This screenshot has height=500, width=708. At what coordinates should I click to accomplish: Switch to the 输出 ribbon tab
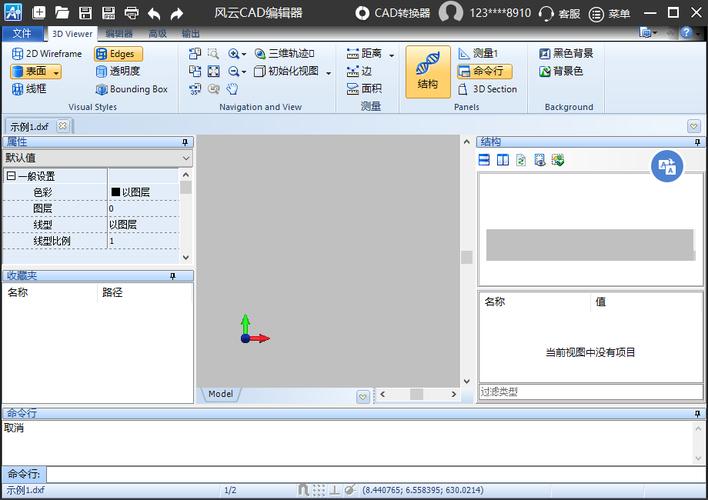(x=191, y=33)
